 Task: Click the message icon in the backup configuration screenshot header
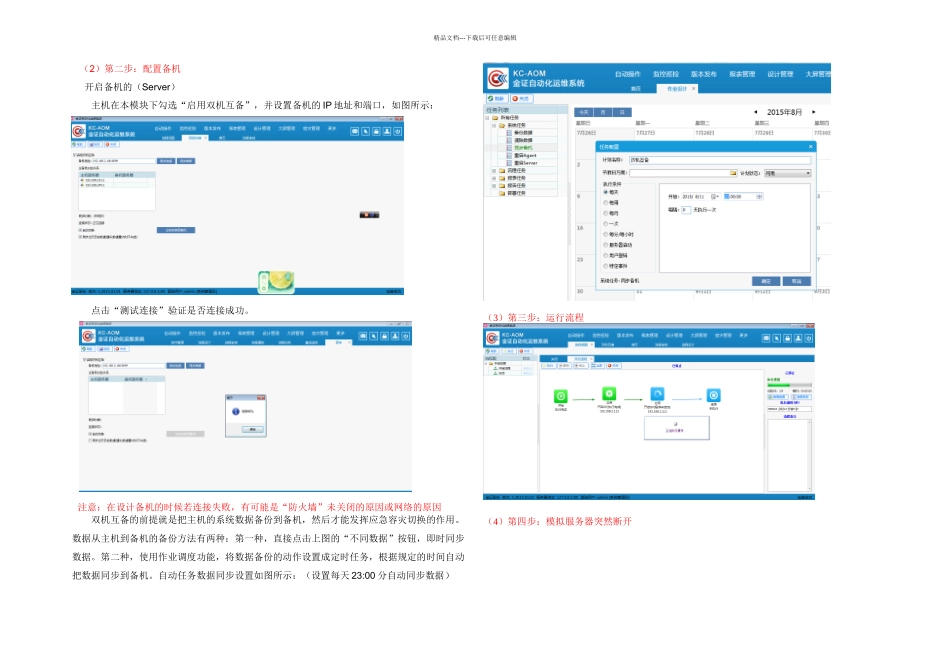pyautogui.click(x=354, y=131)
